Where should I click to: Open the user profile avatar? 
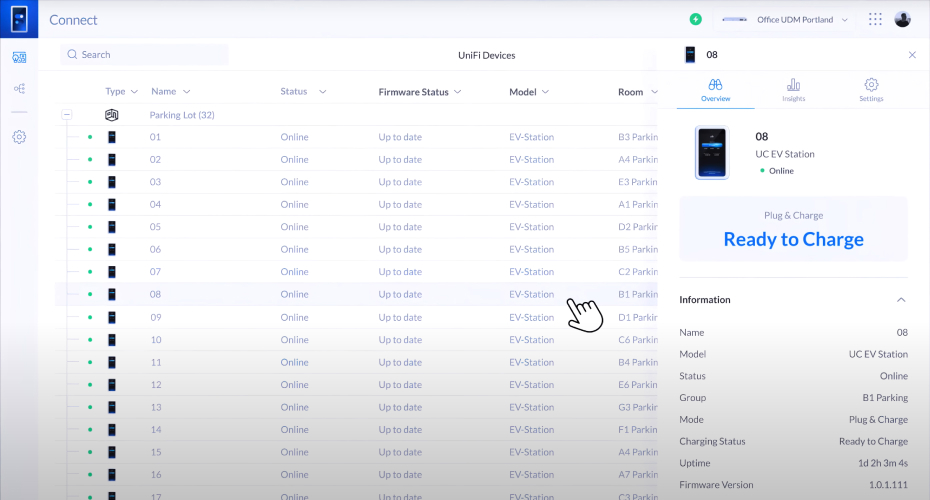(x=903, y=20)
